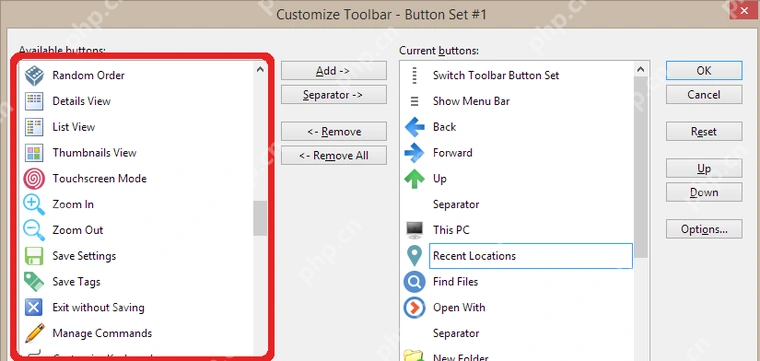Select the 'This PC' entry text

click(451, 230)
